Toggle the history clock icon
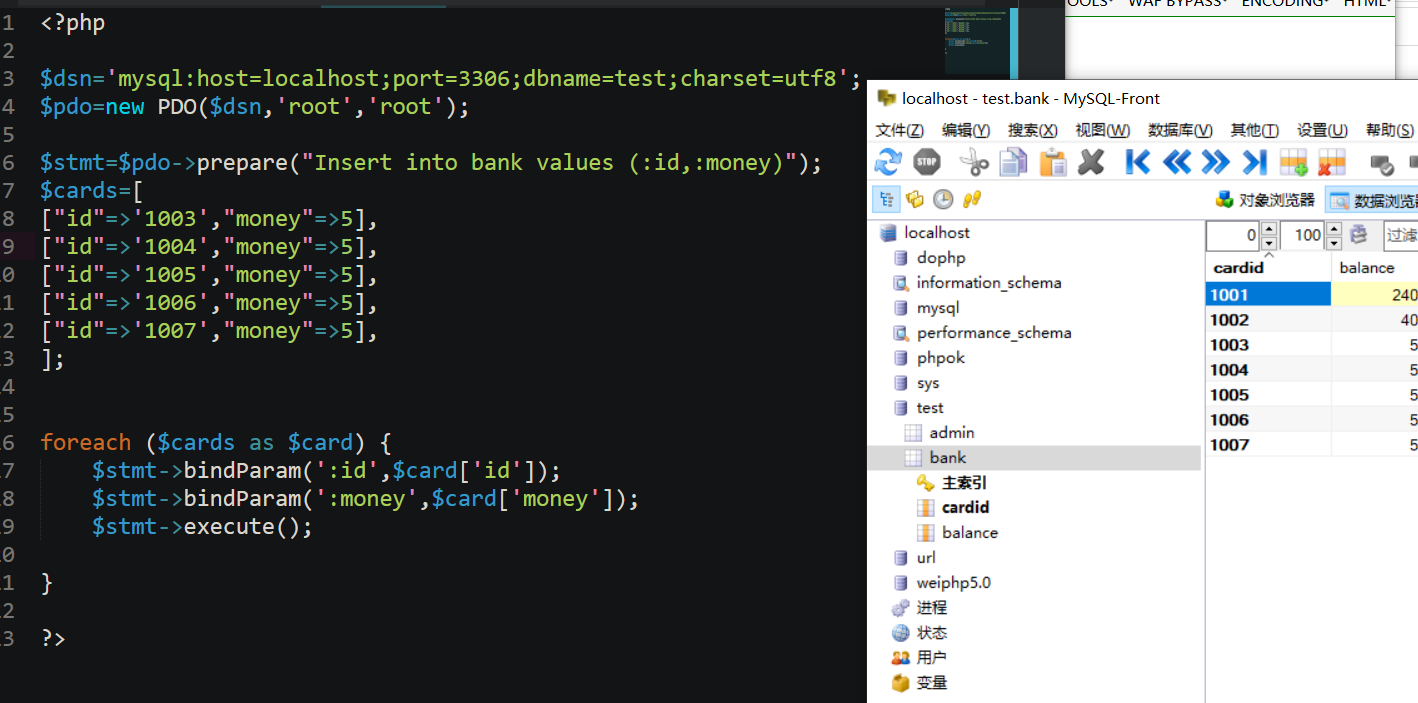This screenshot has height=703, width=1418. tap(942, 199)
